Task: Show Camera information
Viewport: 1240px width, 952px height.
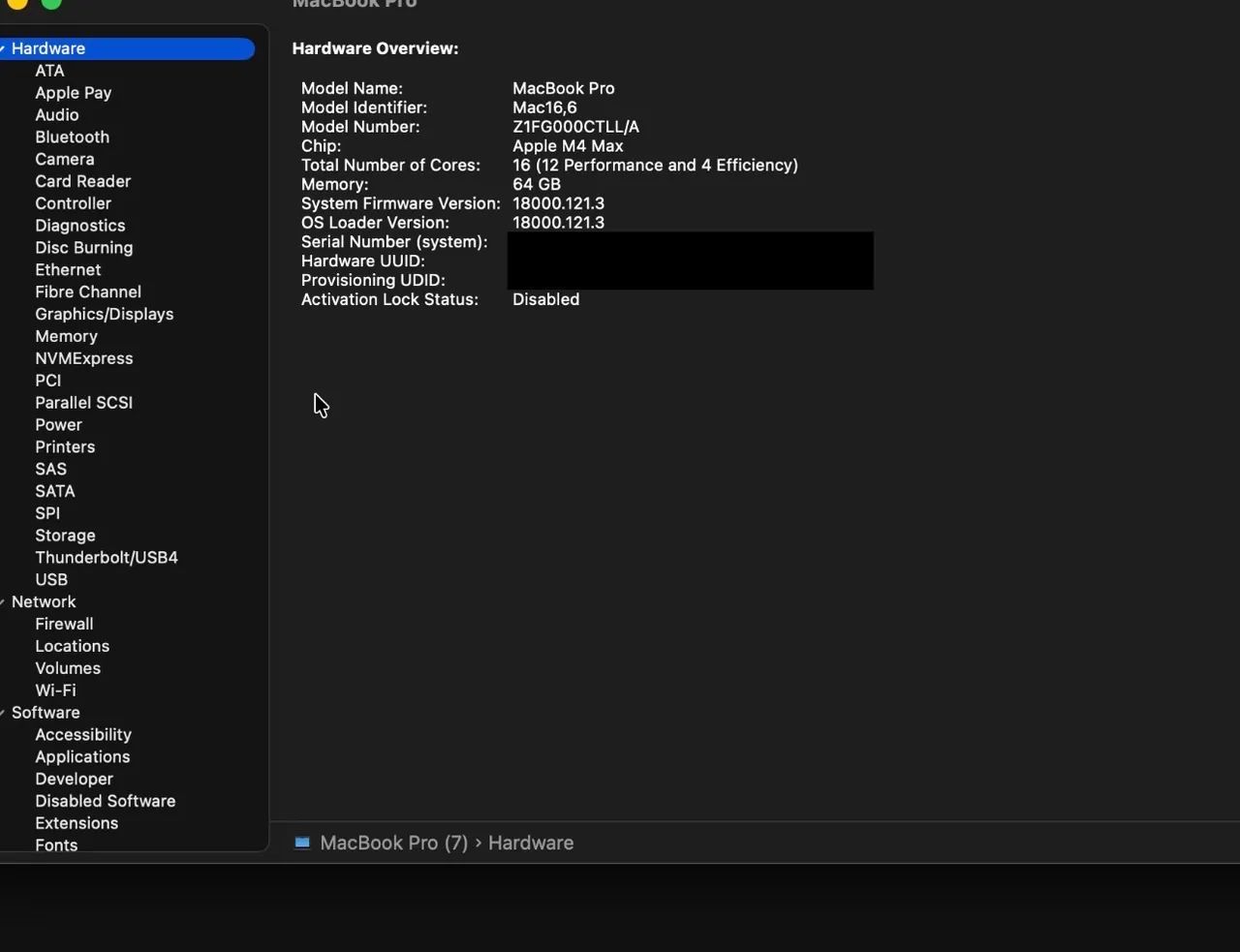Action: (65, 159)
